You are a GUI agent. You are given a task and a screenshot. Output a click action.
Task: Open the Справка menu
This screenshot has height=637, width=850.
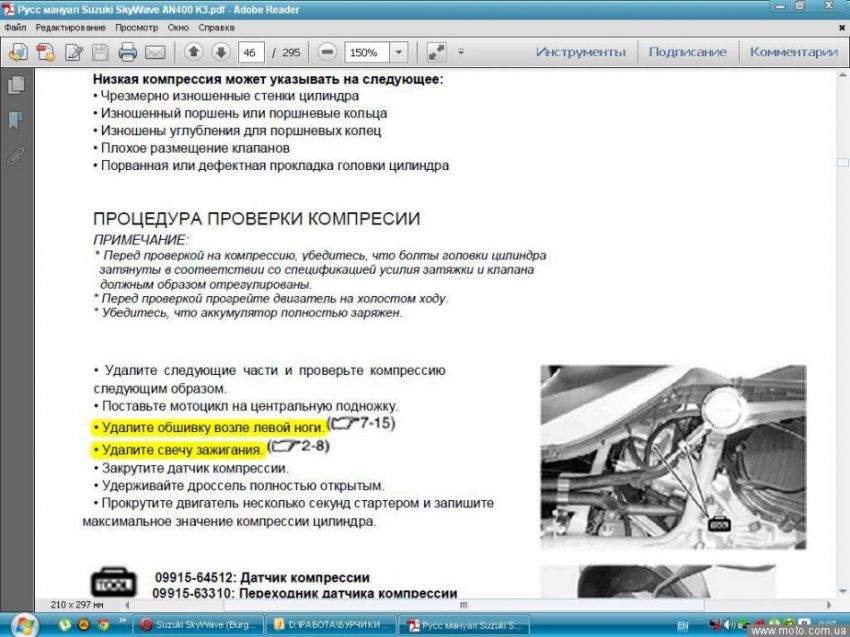pos(216,28)
